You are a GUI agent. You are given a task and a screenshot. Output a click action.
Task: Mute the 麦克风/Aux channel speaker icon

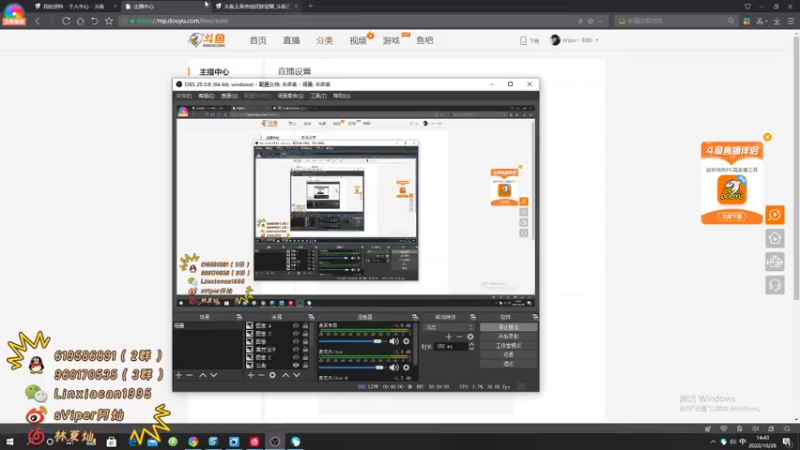[x=394, y=367]
